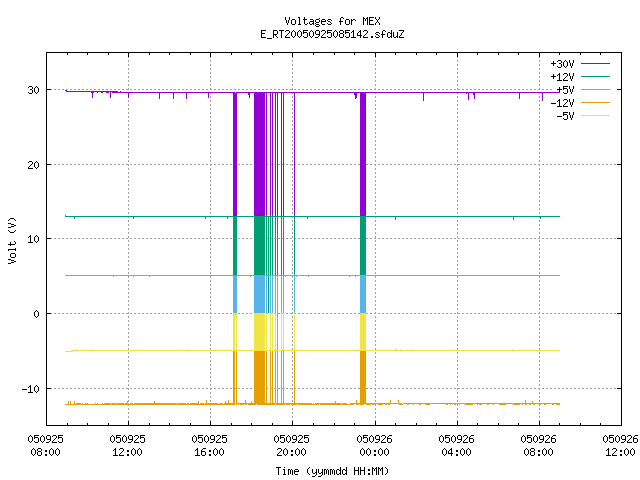The width and height of the screenshot is (640, 480).
Task: Click the -5V legend label
Action: (x=565, y=116)
